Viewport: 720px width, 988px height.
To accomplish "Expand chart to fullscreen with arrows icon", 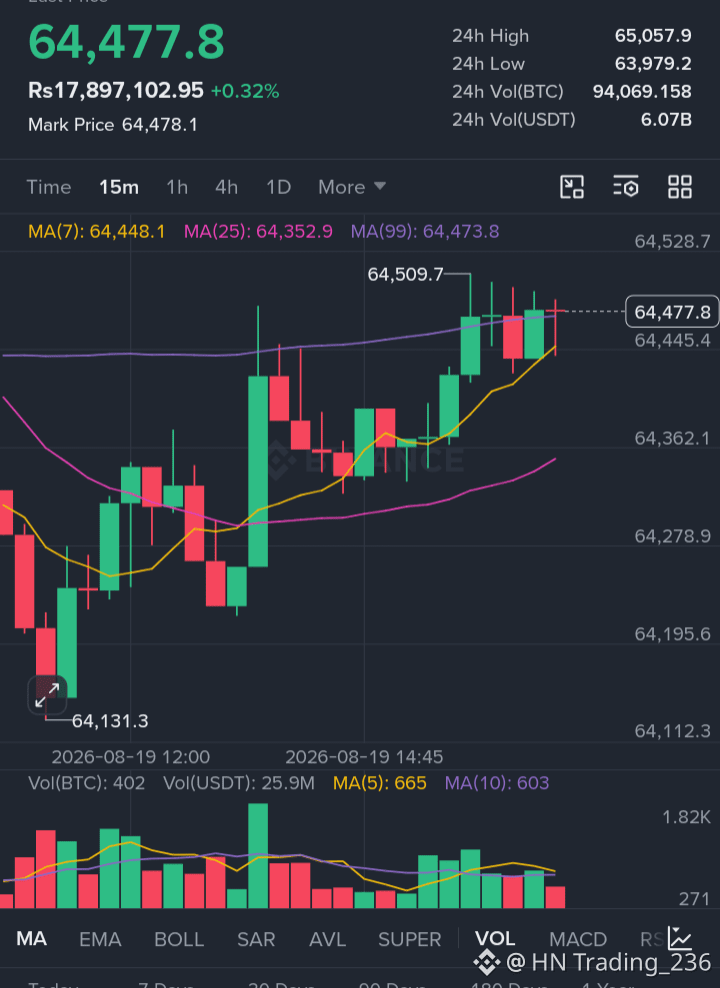I will (x=47, y=696).
